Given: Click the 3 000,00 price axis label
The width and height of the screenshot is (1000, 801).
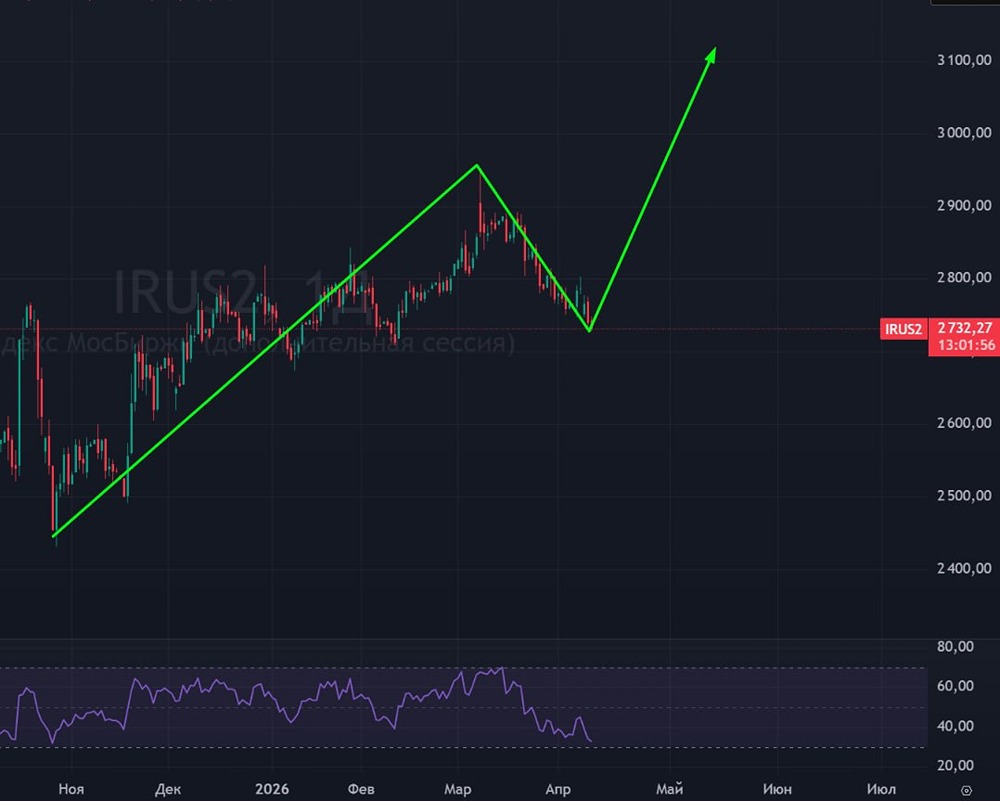Looking at the screenshot, I should [964, 133].
